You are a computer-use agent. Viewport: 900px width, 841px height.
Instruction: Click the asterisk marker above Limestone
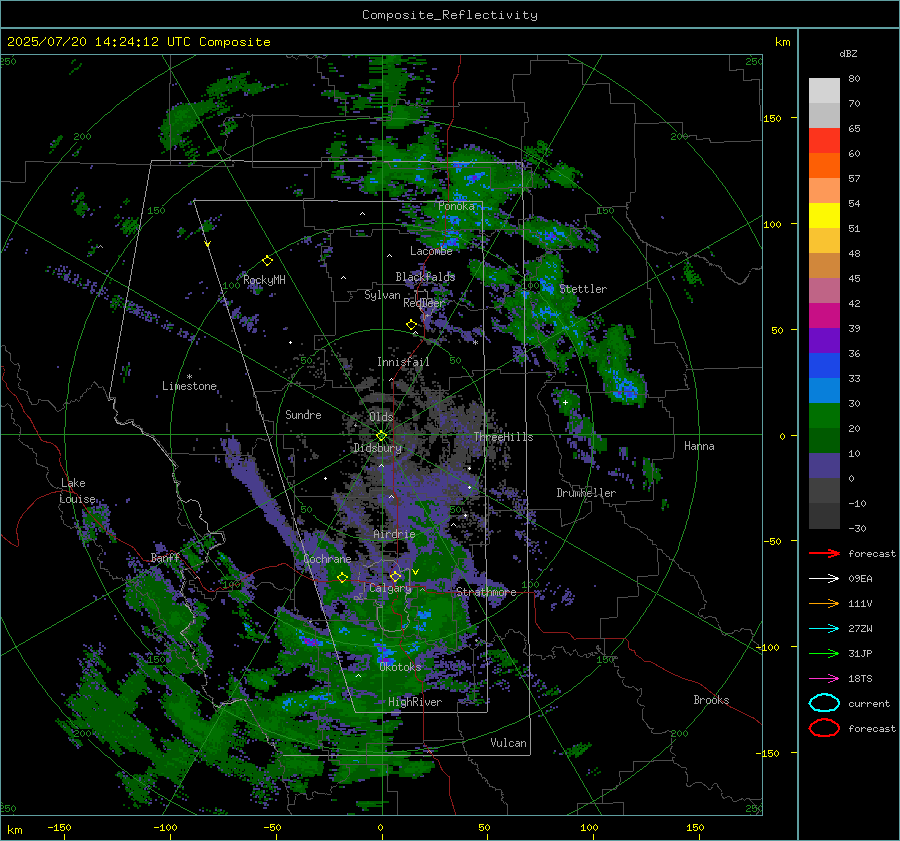click(189, 377)
